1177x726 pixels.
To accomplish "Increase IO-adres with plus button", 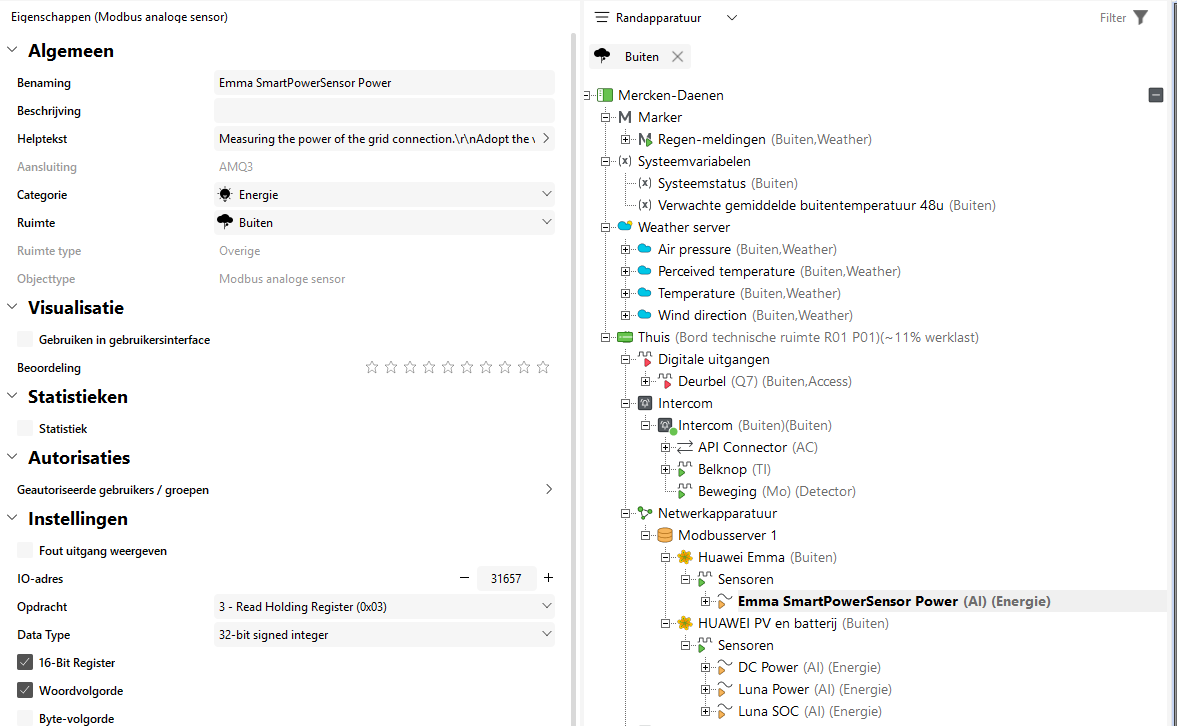I will pos(549,577).
